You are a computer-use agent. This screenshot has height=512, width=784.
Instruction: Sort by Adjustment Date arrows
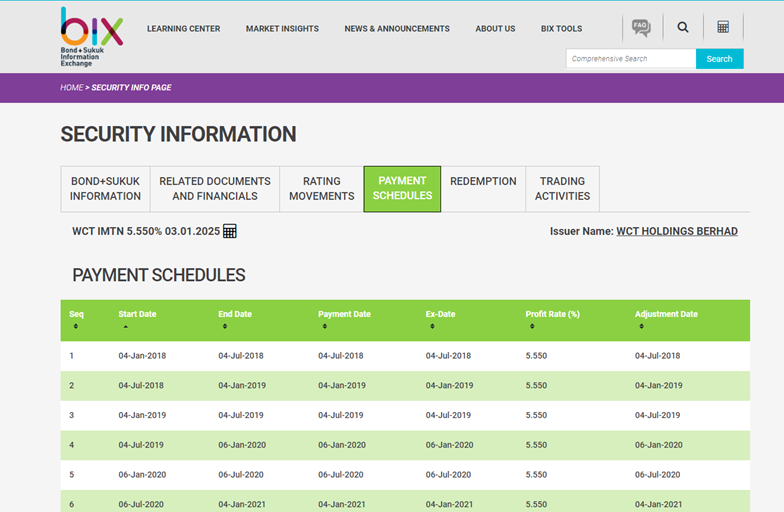click(642, 326)
